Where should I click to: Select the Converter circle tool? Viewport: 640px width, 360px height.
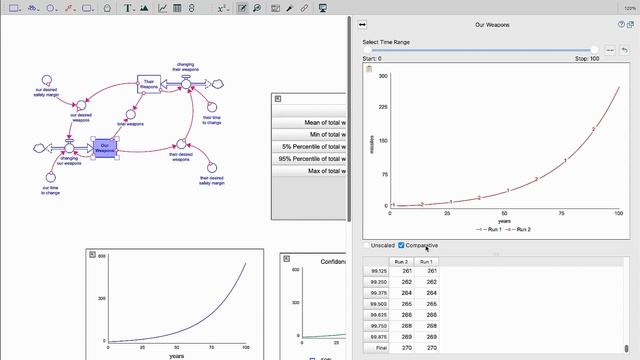pos(50,8)
